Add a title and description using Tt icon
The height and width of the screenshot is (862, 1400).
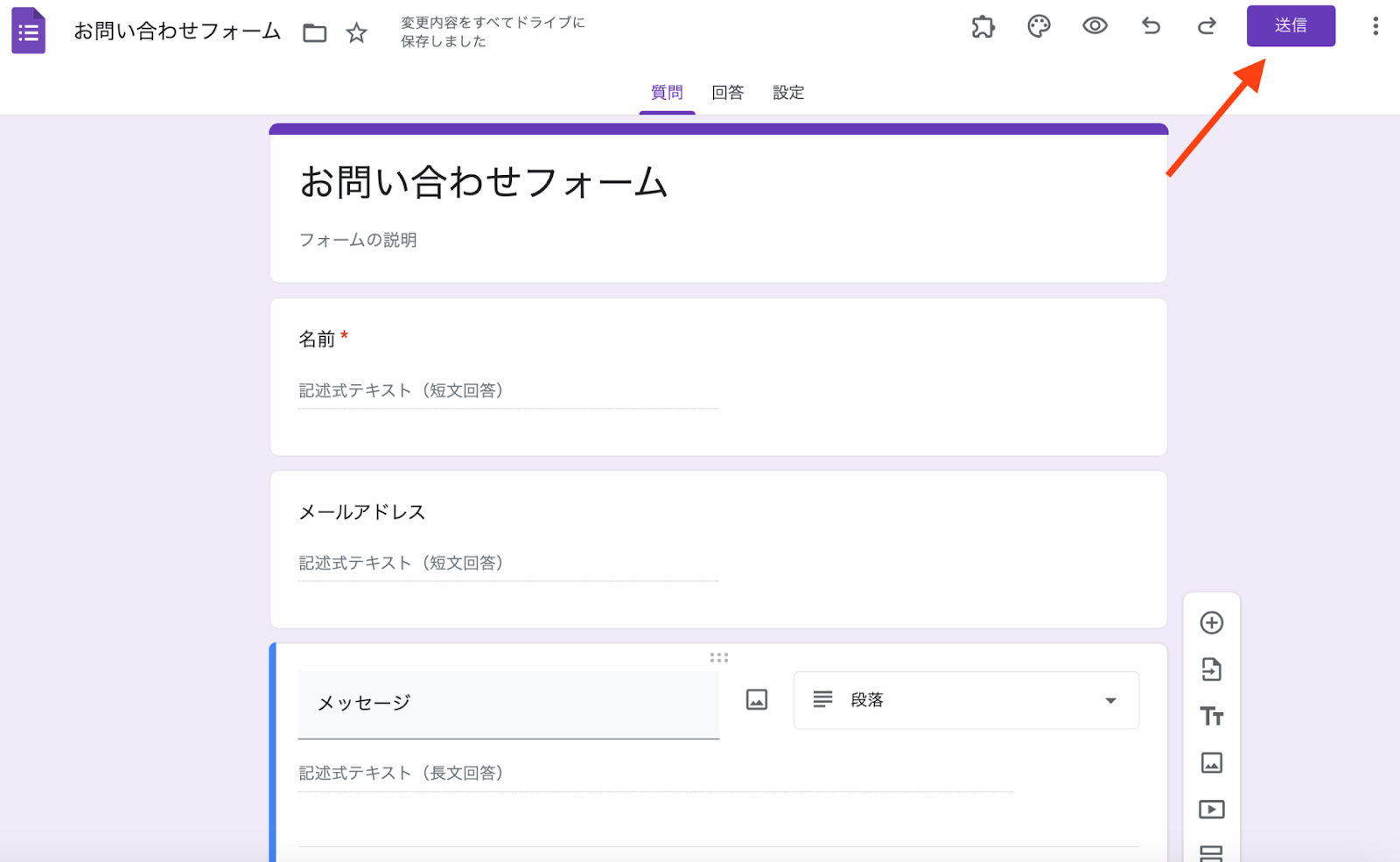point(1212,716)
